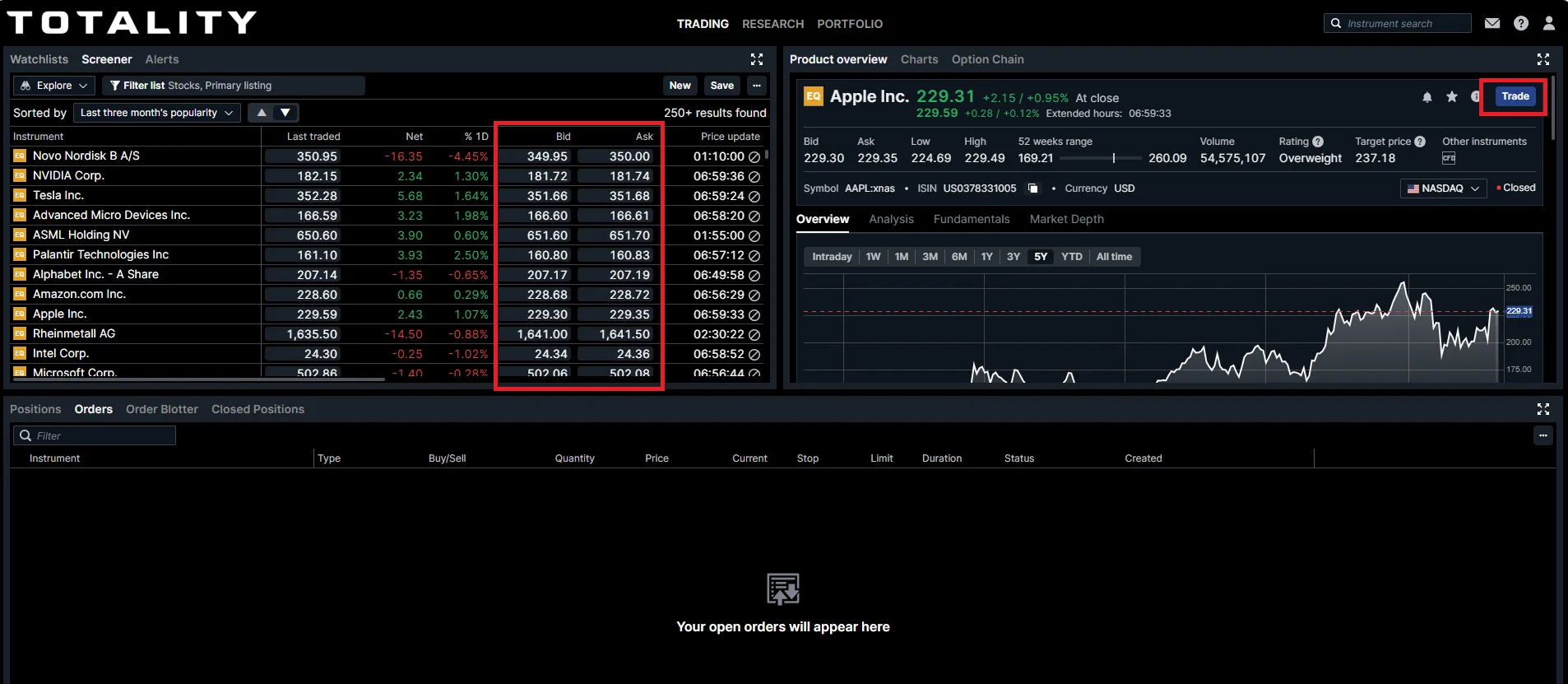This screenshot has height=684, width=1568.
Task: Copy the ISIN US0378331005
Action: 1033,188
